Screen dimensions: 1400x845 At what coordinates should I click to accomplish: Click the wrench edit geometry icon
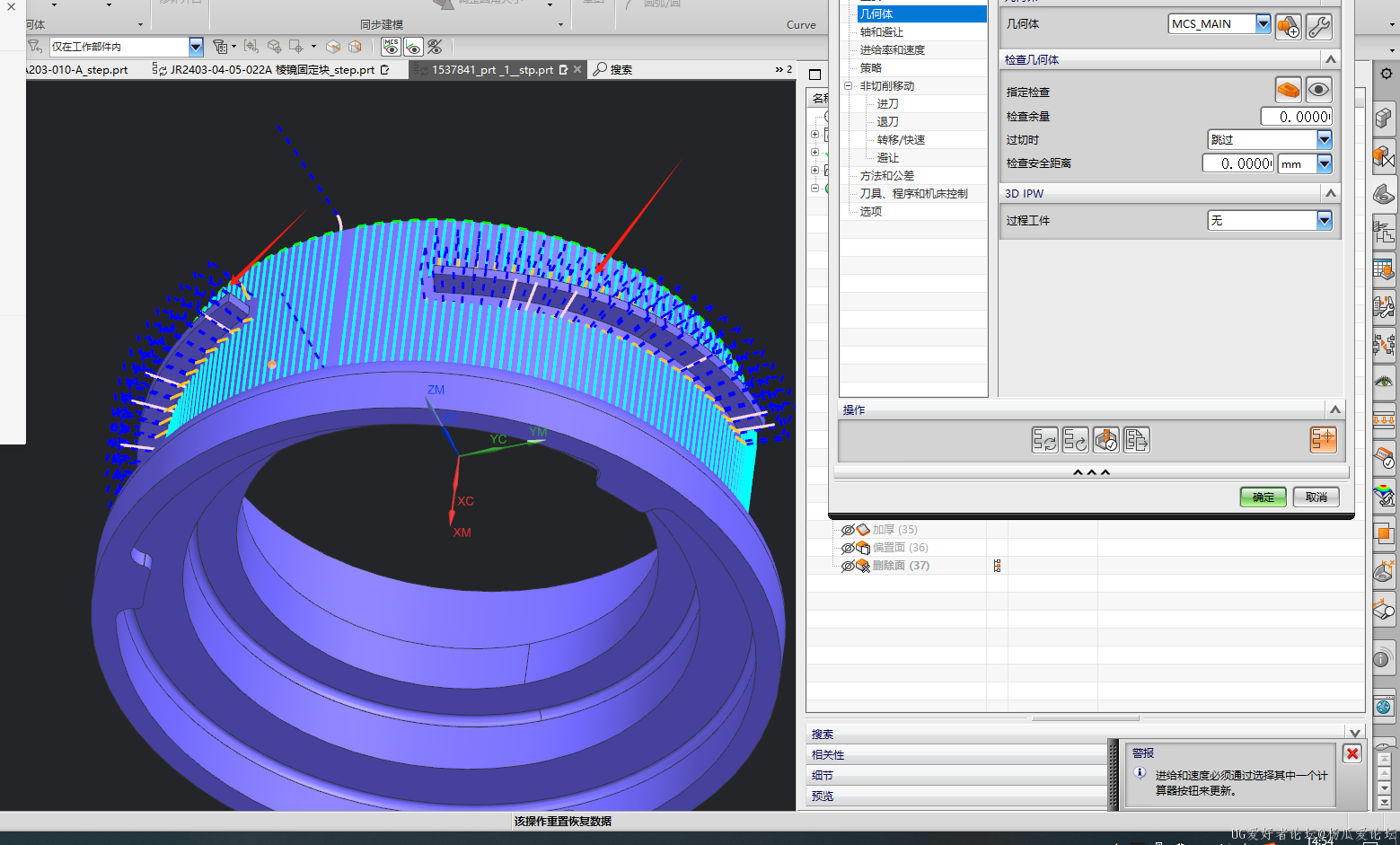point(1319,26)
